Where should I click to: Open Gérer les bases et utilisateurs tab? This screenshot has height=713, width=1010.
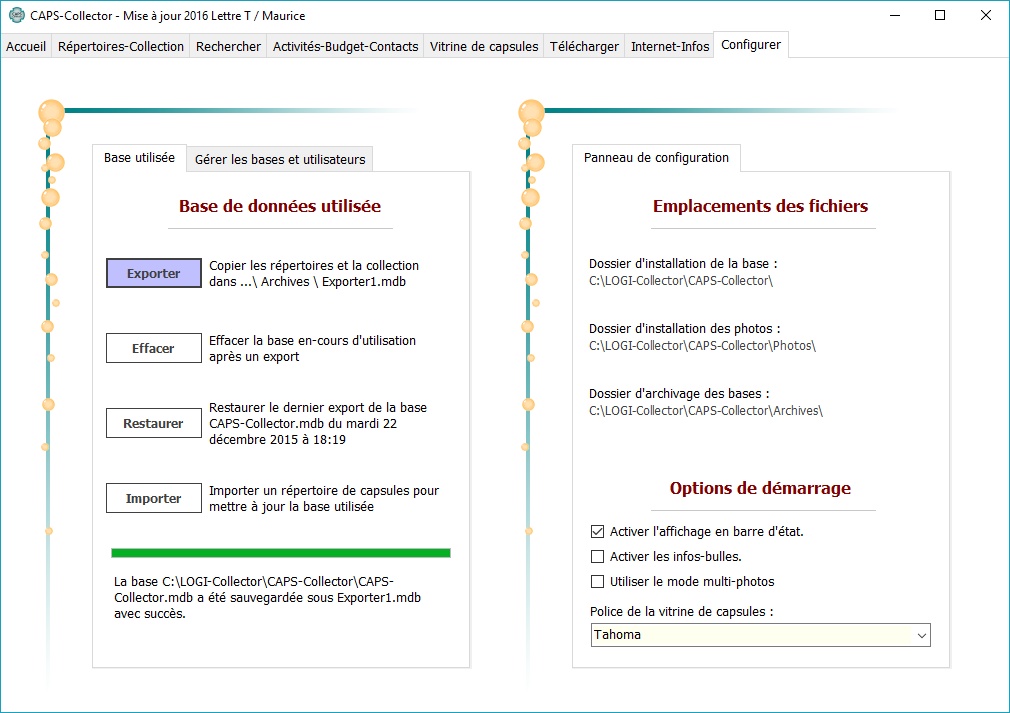point(280,159)
